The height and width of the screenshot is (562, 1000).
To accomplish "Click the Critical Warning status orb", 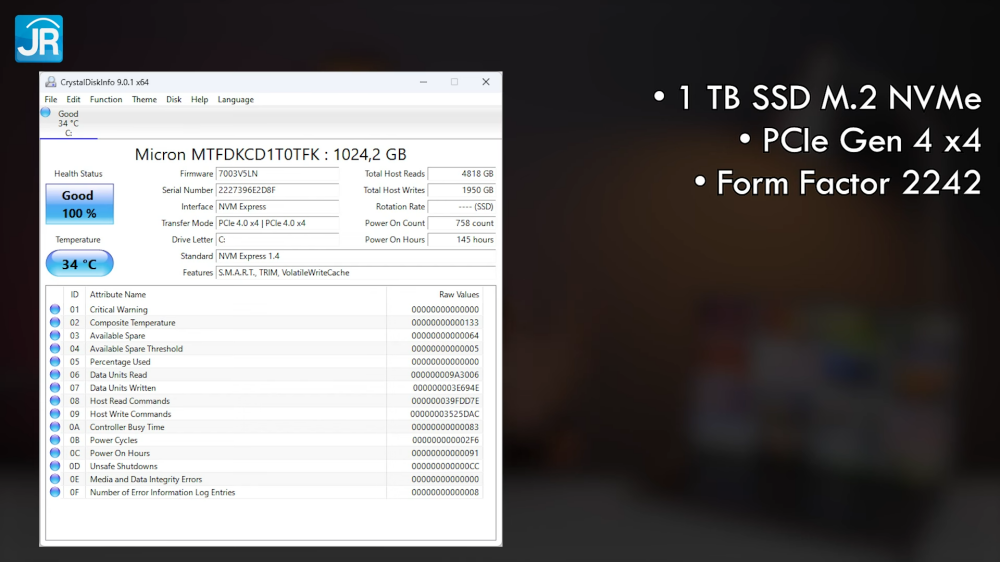I will click(x=55, y=309).
